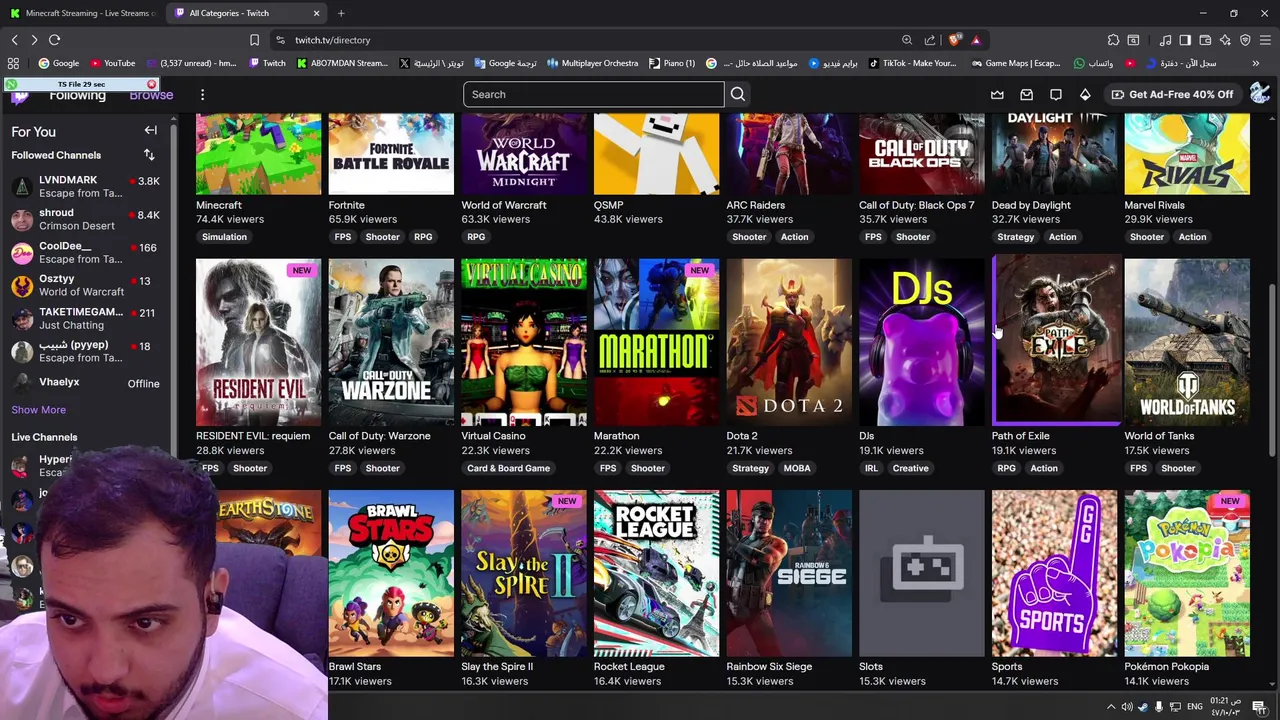1280x720 pixels.
Task: Open Pokémon Pokopia category cover
Action: (1187, 573)
